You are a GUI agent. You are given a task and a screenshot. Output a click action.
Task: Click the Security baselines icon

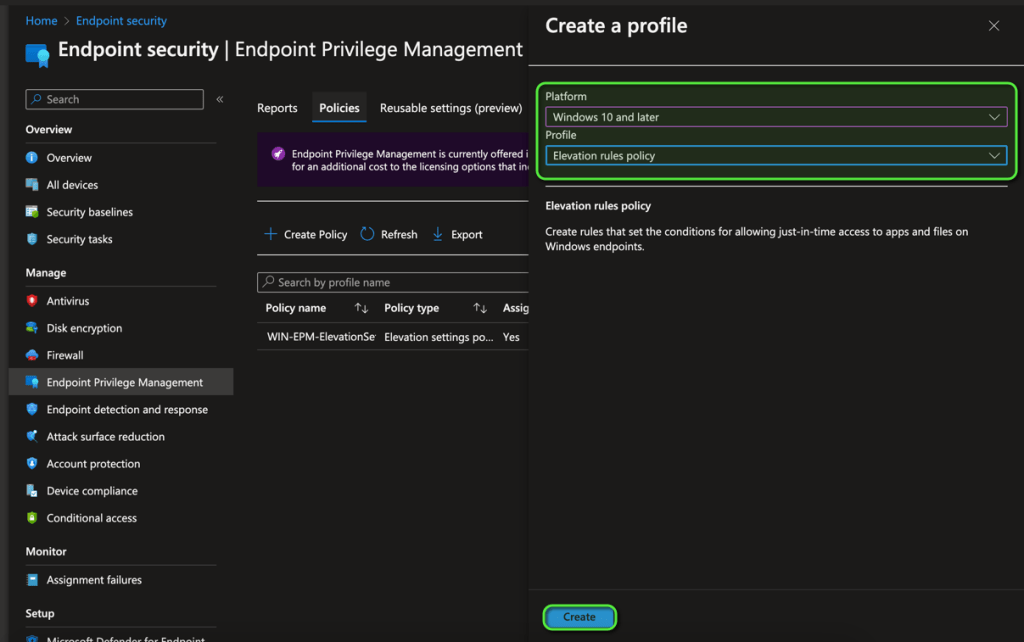[x=32, y=212]
